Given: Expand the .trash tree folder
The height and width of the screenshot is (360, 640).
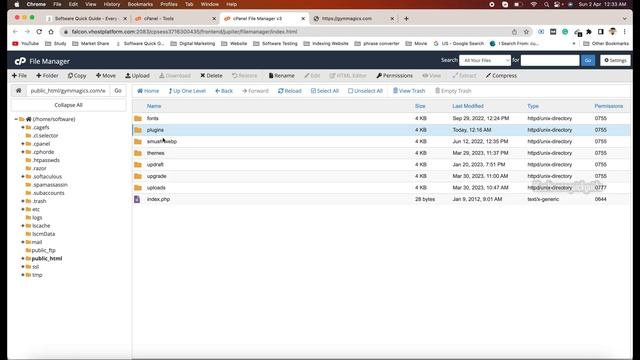Looking at the screenshot, I should tap(23, 201).
